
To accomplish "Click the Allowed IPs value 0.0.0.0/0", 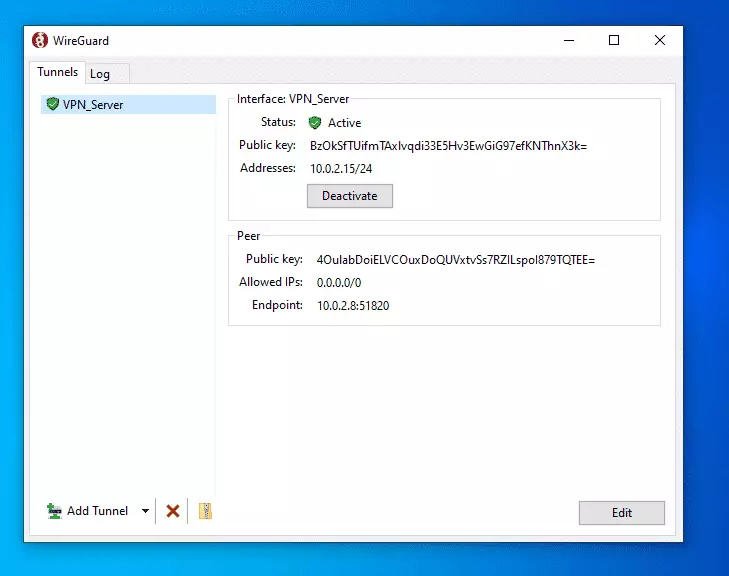I will 339,283.
